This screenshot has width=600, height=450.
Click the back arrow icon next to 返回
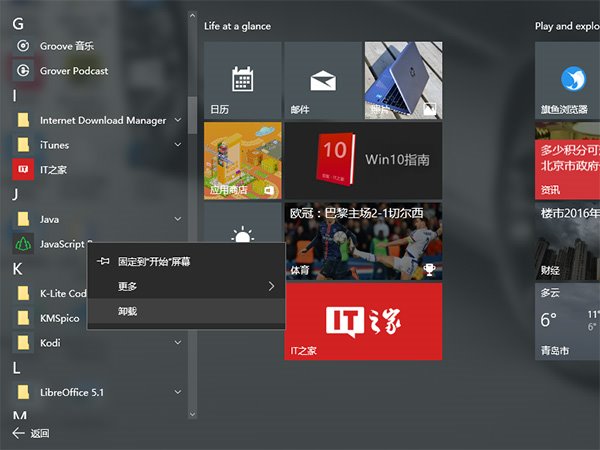click(18, 433)
